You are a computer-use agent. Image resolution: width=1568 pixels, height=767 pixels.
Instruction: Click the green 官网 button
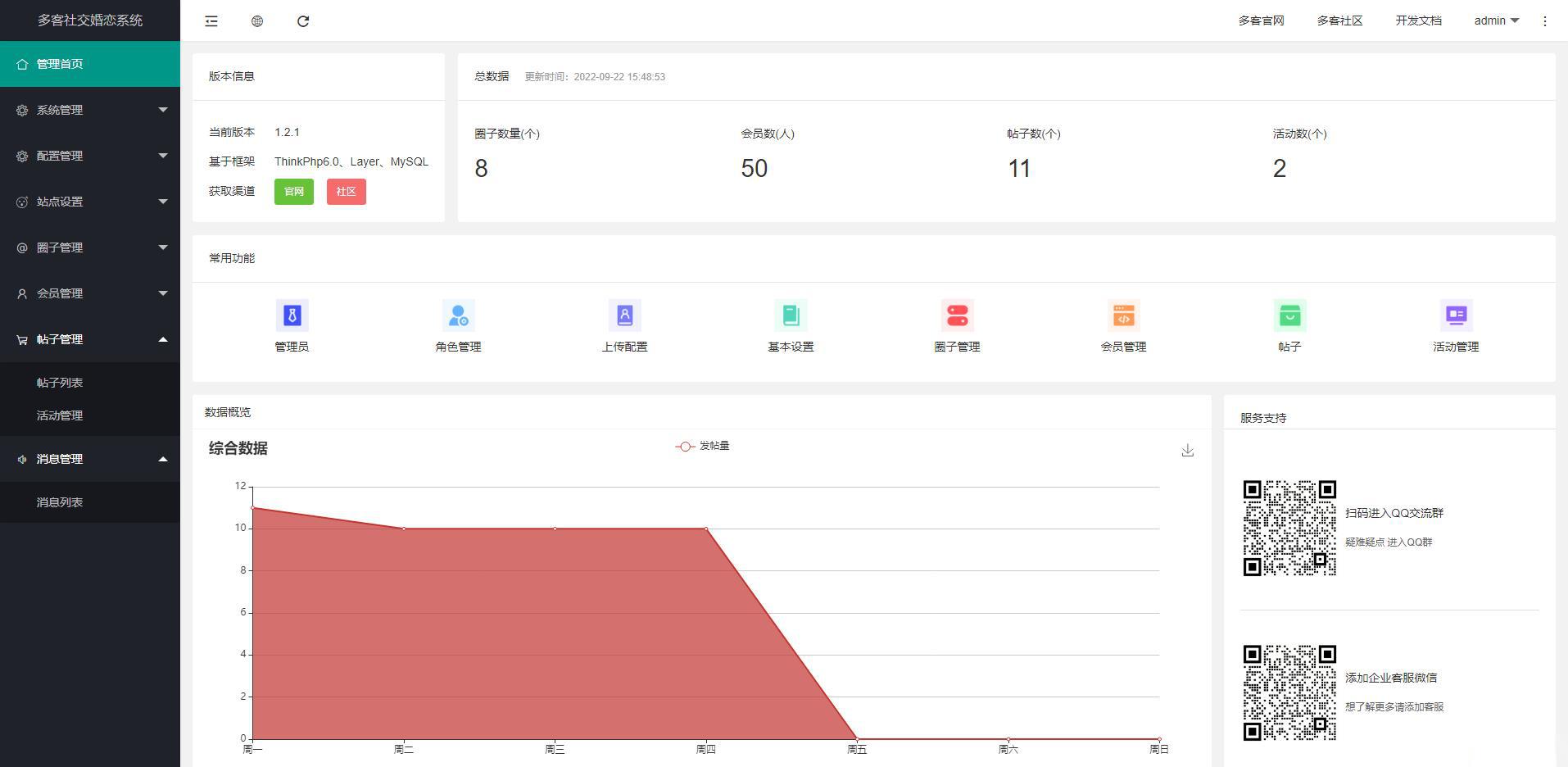(294, 192)
